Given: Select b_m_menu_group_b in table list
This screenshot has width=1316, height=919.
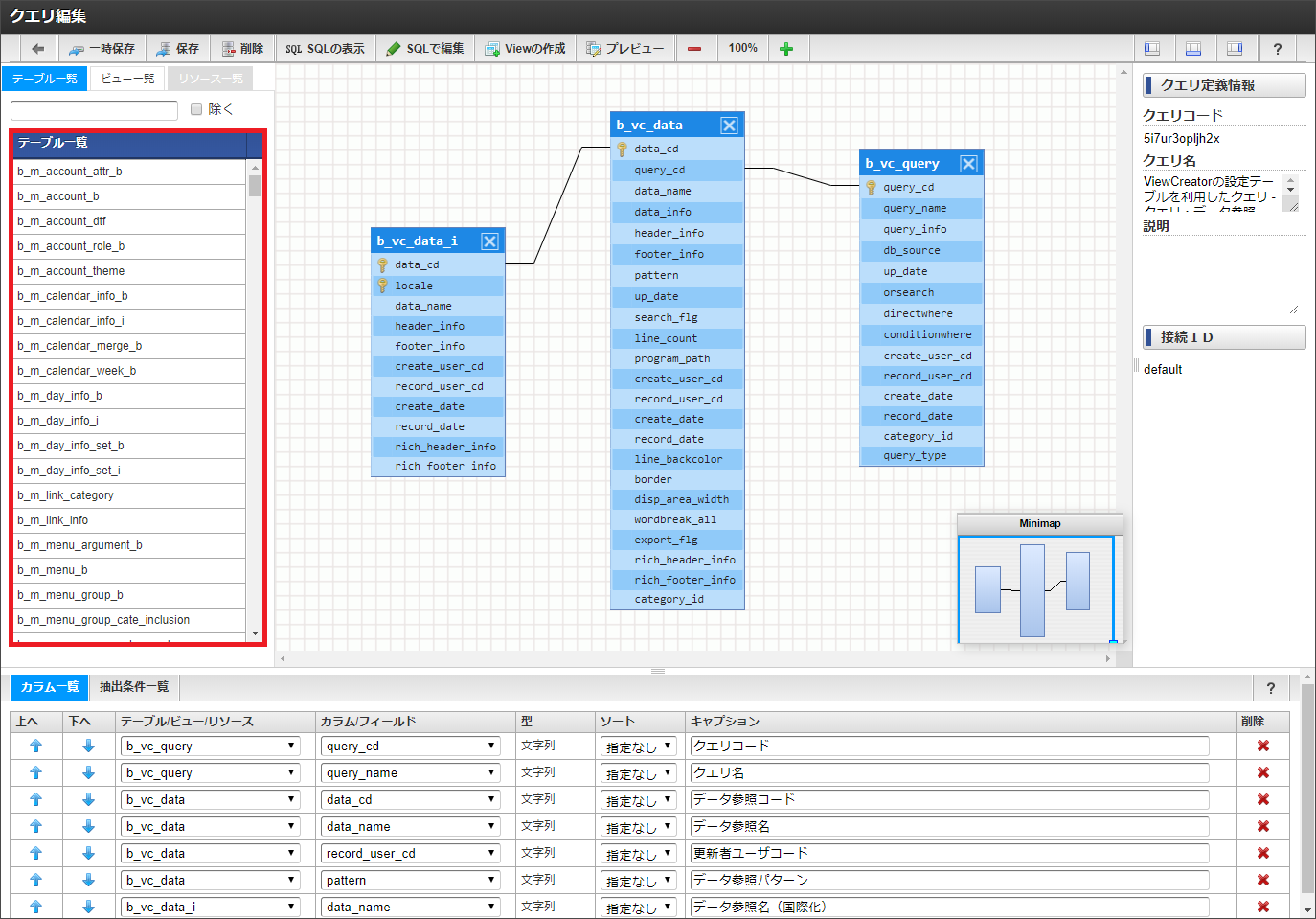Looking at the screenshot, I should [x=130, y=595].
